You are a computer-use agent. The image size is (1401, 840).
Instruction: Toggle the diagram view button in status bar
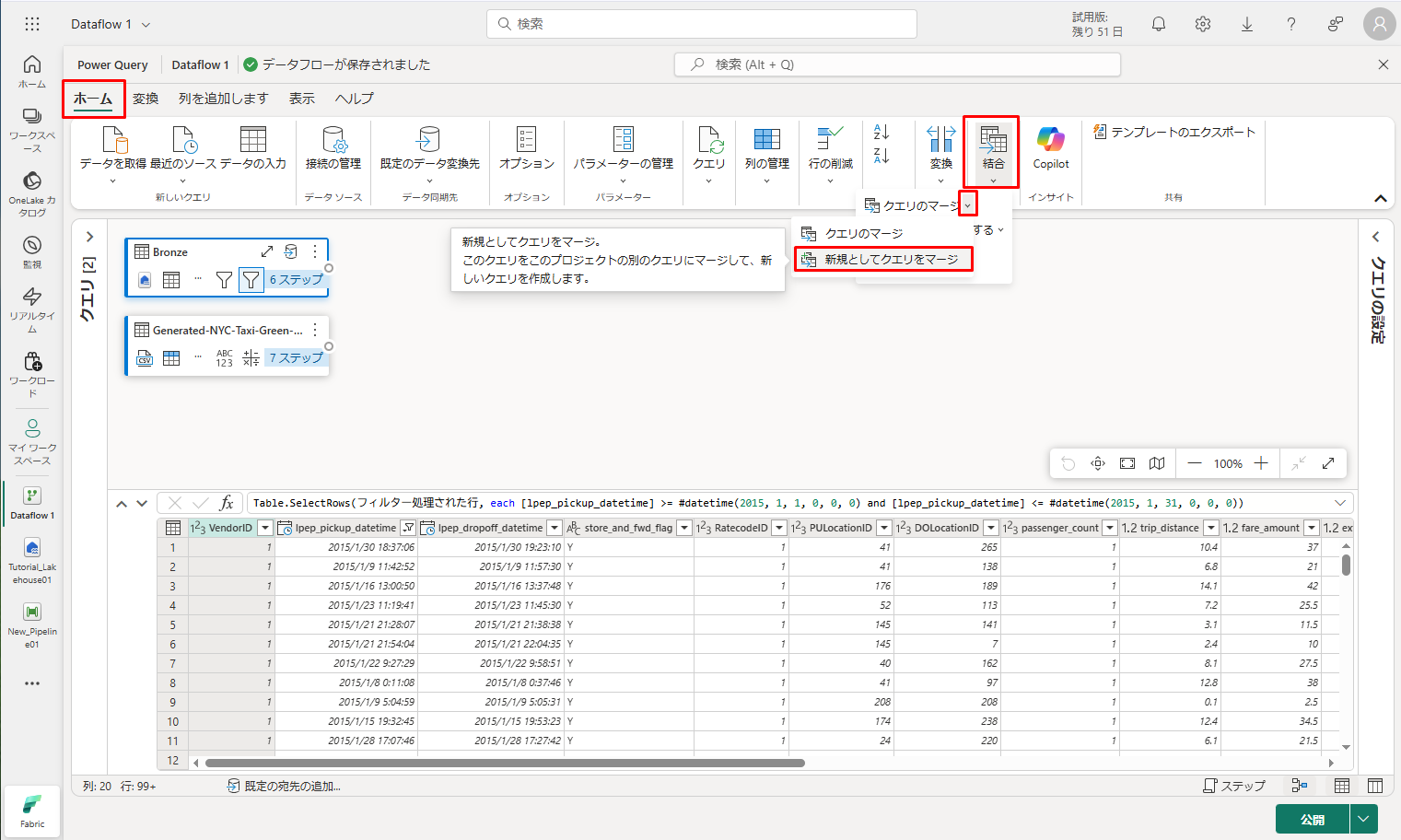tap(1300, 786)
